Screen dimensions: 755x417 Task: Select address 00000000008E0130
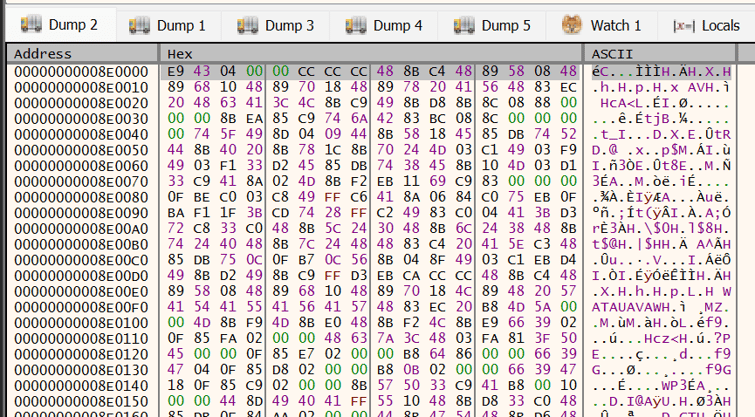click(x=81, y=370)
